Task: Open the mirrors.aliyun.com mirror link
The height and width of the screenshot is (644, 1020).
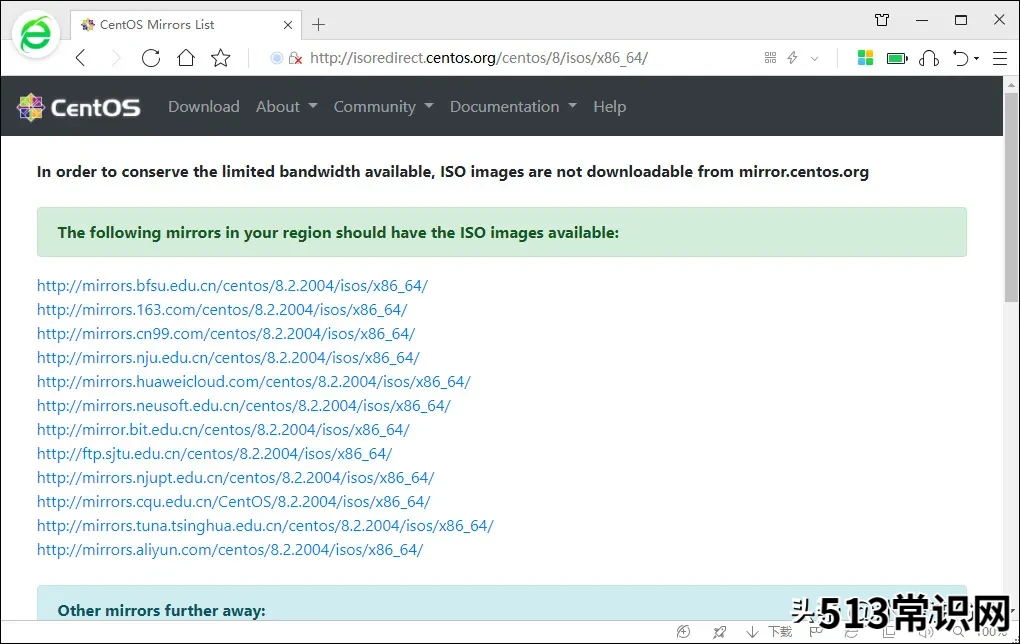Action: tap(230, 550)
